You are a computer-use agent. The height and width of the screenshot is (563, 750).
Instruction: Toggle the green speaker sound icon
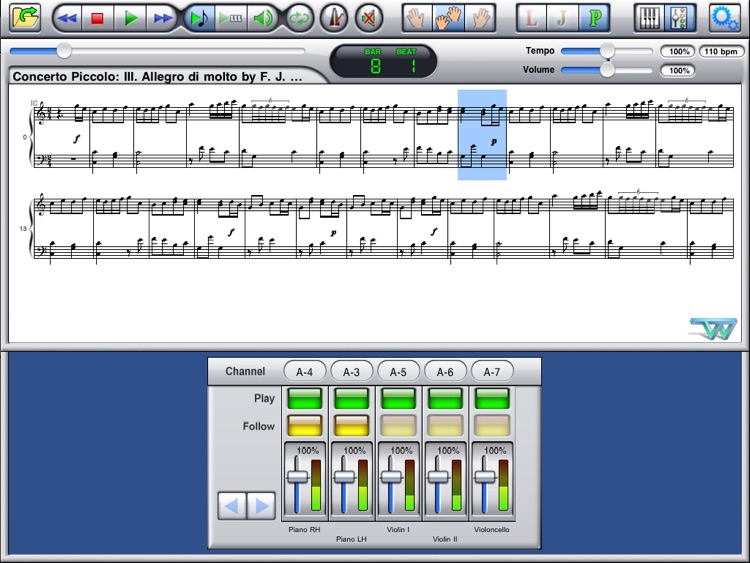pyautogui.click(x=263, y=18)
